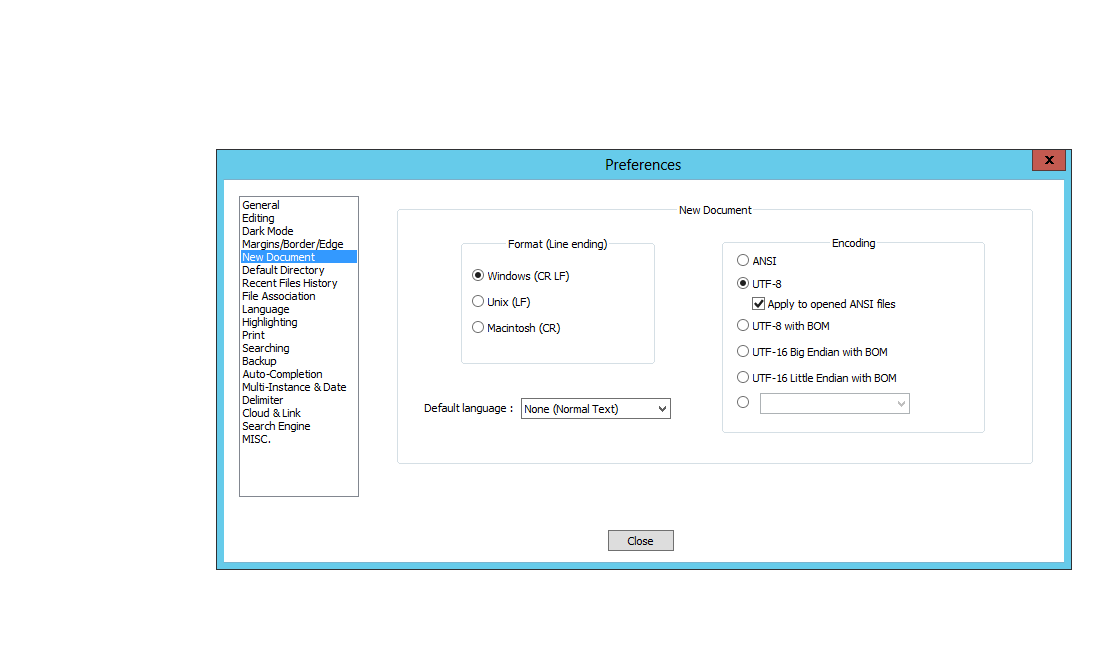Viewport: 1111px width, 649px height.
Task: Uncheck Apply to opened ANSI files
Action: pos(759,304)
